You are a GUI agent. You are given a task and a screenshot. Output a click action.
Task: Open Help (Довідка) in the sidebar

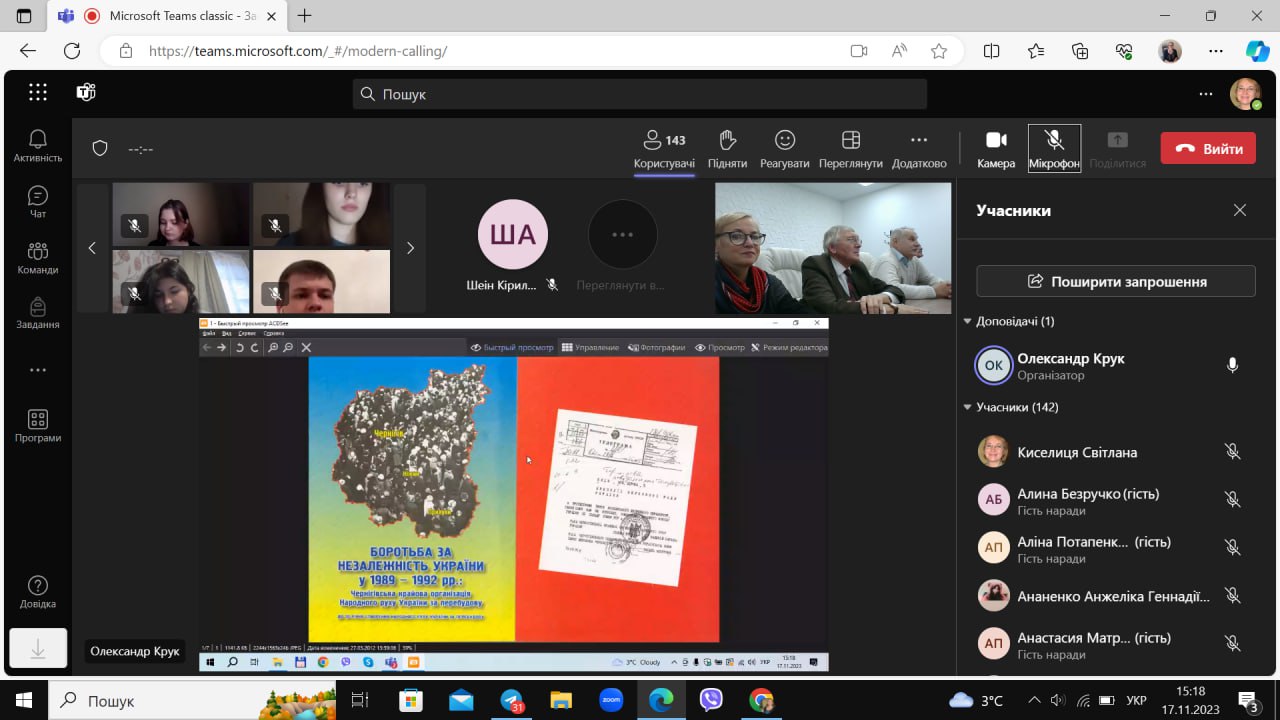click(38, 592)
